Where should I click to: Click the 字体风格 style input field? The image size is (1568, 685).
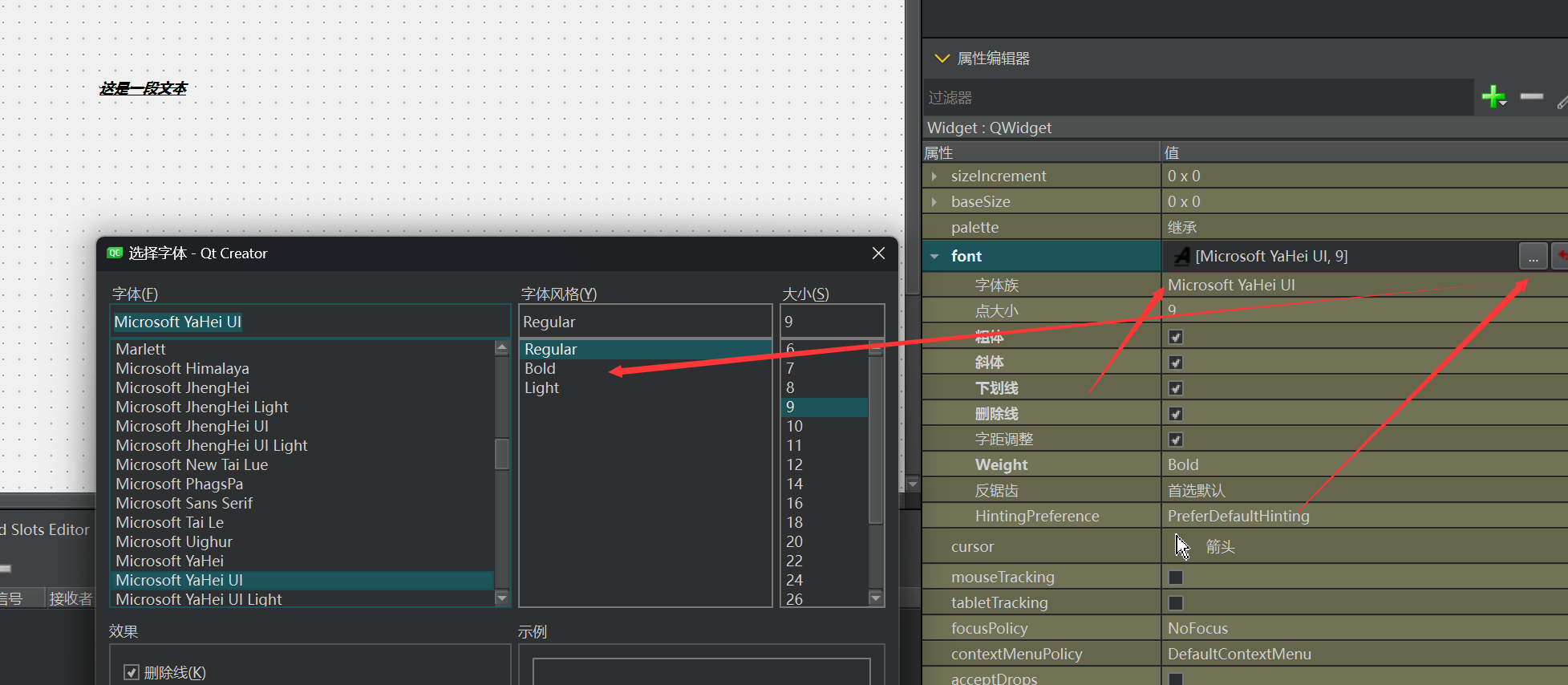point(645,322)
